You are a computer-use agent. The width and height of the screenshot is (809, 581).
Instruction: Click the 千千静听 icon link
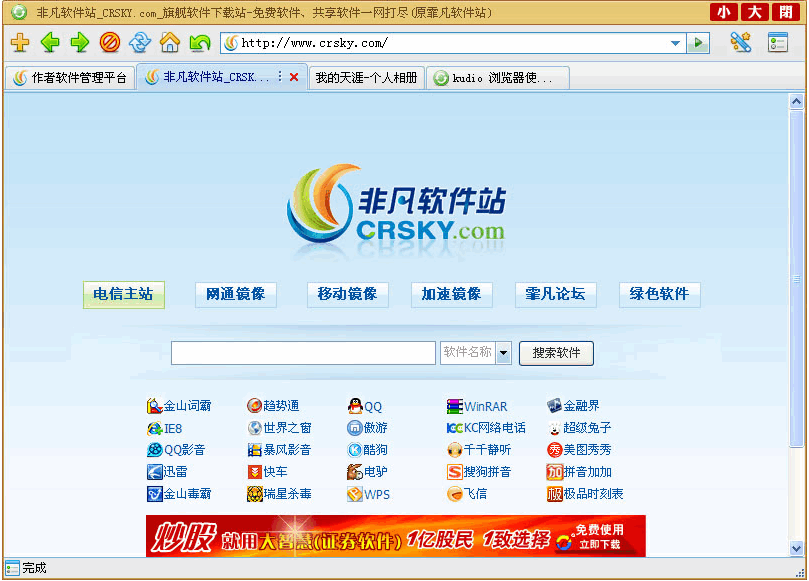(479, 450)
